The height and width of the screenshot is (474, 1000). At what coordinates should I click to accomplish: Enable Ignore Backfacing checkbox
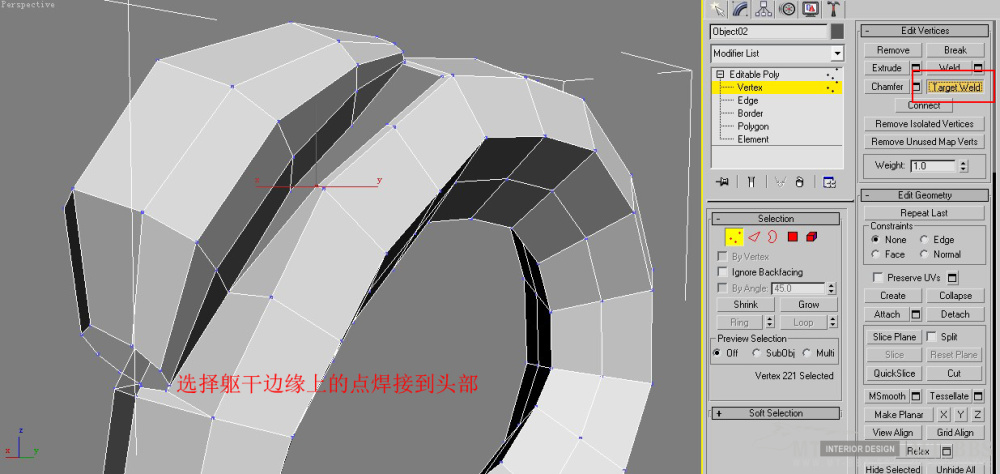723,272
